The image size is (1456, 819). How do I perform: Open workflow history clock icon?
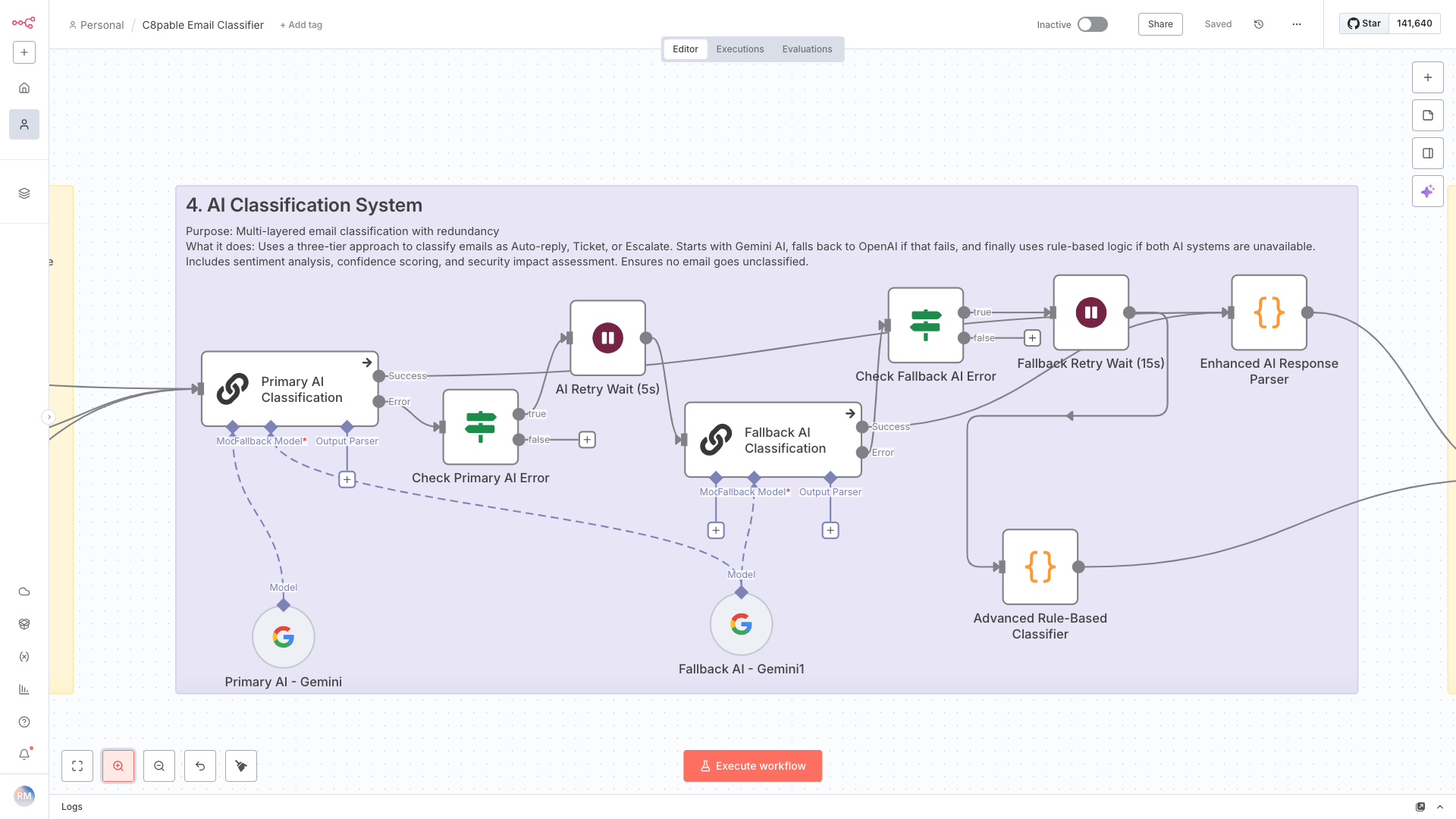(x=1259, y=24)
